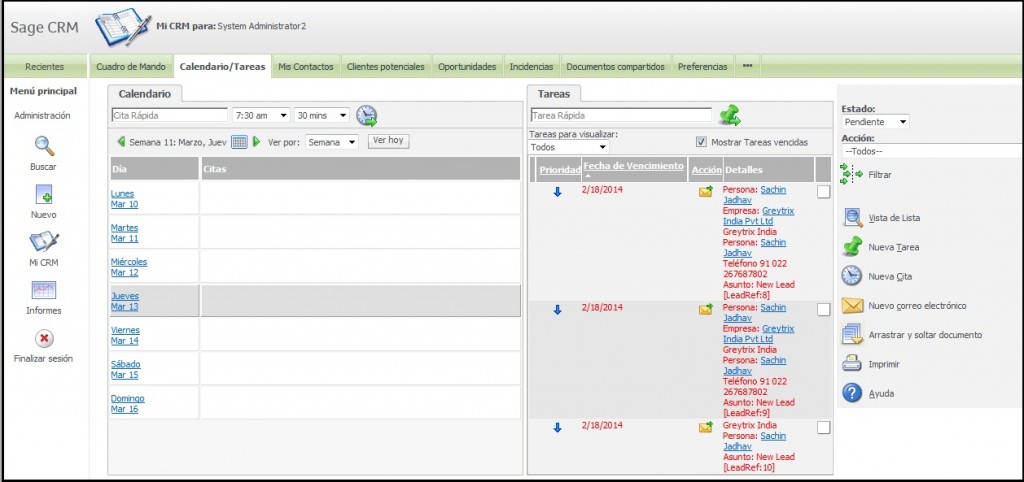Open the Incidencias tab
The image size is (1024, 482).
pos(531,67)
